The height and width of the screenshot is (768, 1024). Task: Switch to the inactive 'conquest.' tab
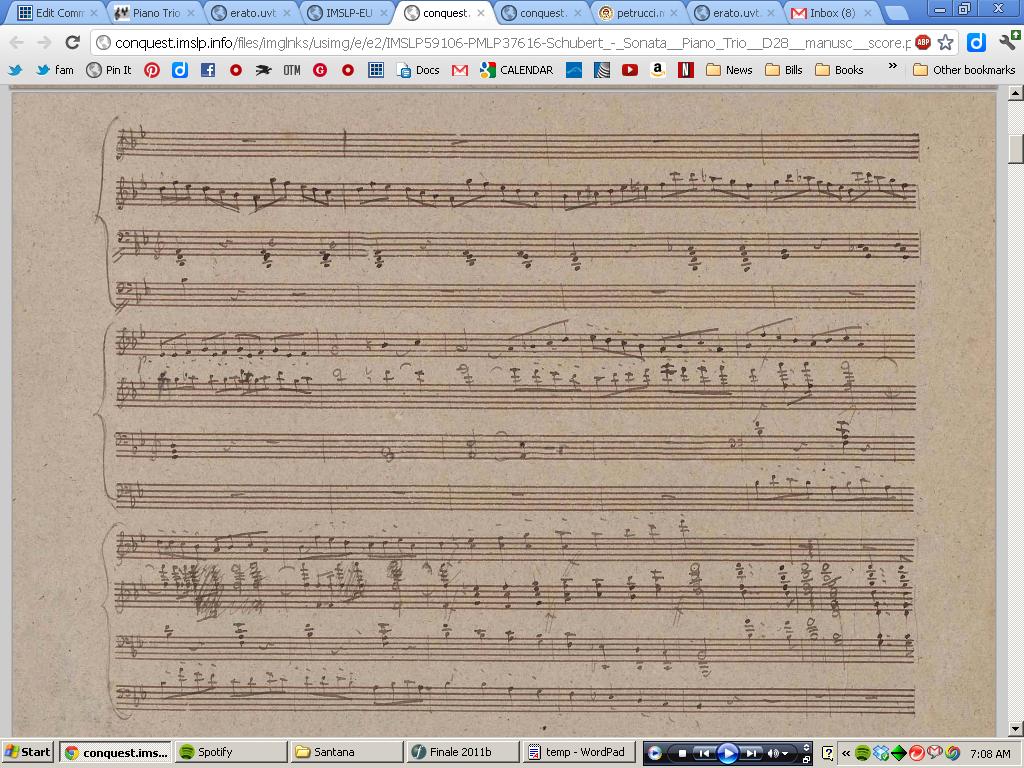[542, 12]
